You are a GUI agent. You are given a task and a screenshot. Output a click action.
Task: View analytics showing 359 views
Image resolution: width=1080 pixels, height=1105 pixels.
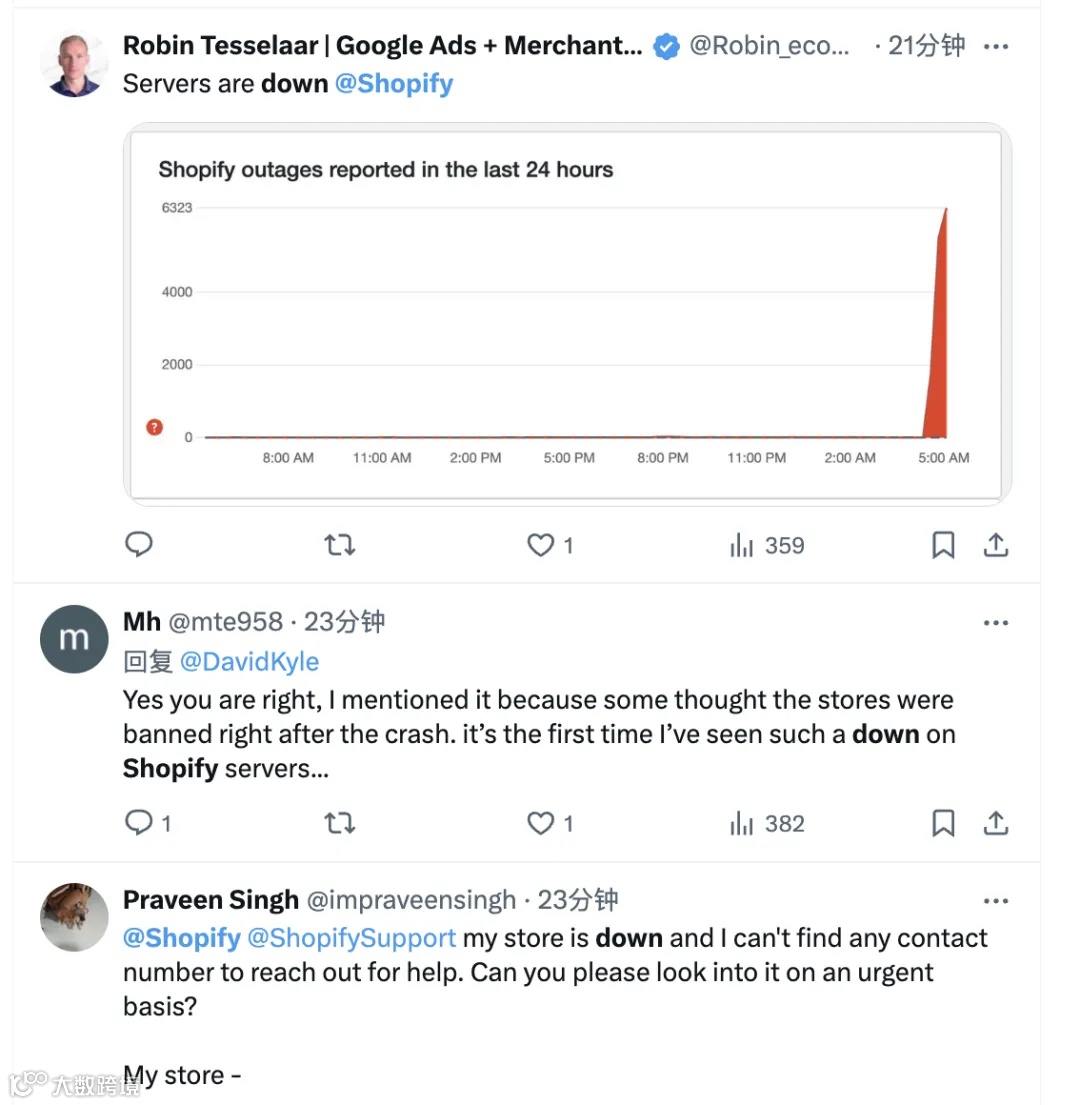(767, 545)
